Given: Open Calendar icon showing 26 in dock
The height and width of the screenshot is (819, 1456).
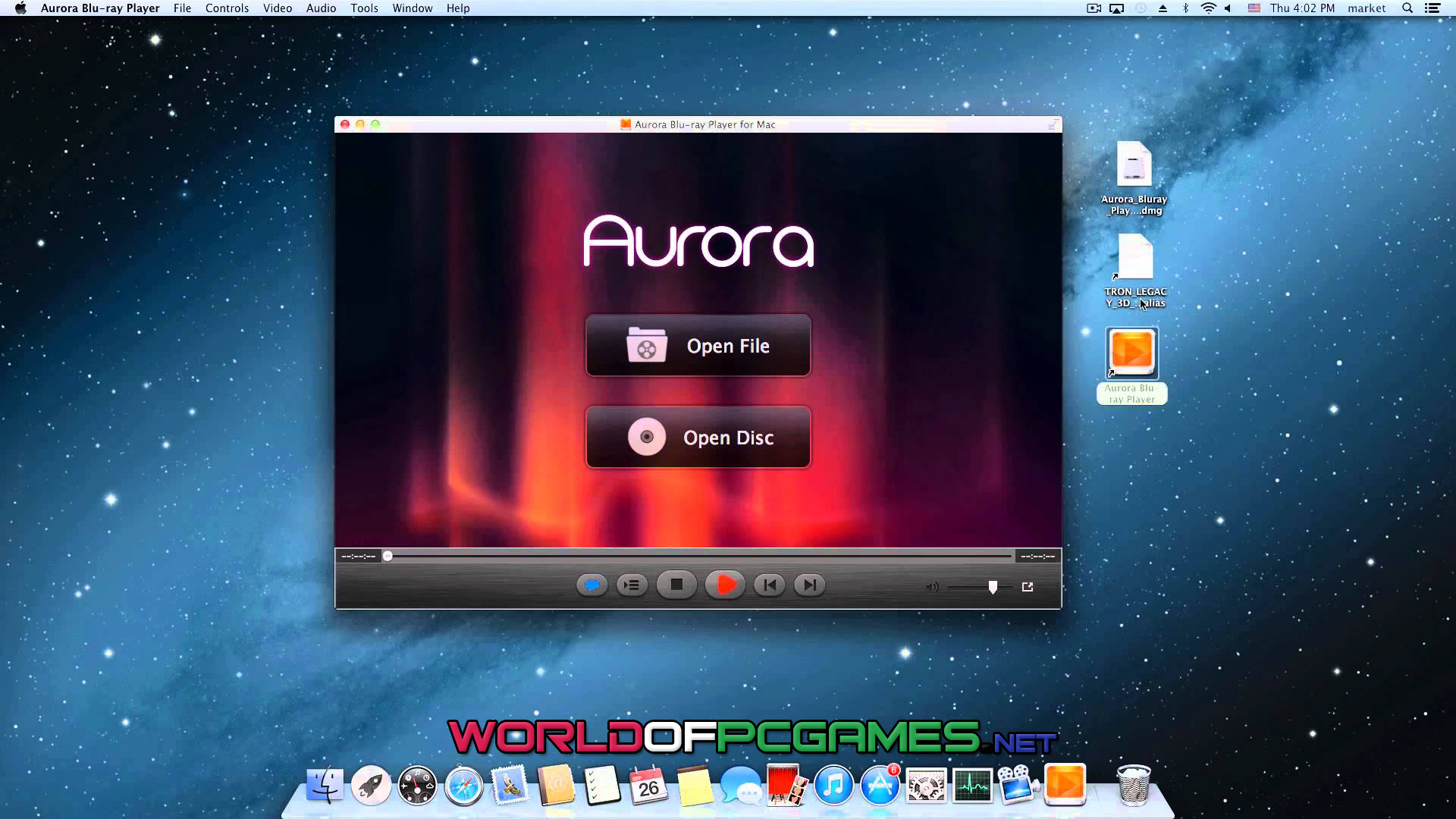Looking at the screenshot, I should pyautogui.click(x=648, y=785).
